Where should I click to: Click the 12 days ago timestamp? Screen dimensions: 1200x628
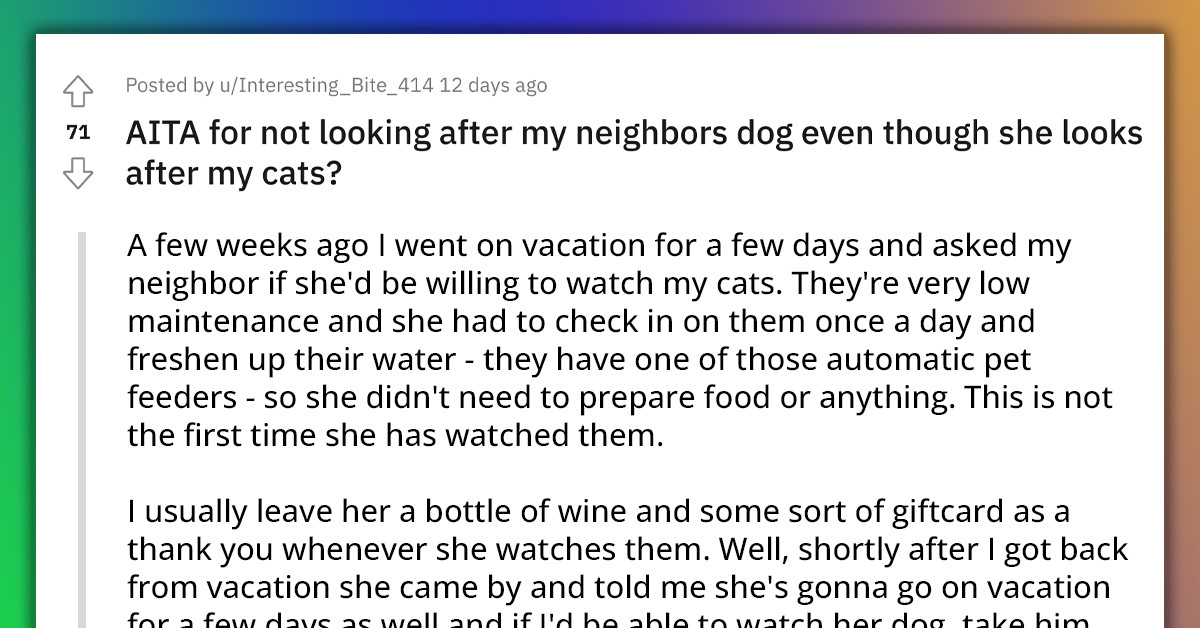491,85
